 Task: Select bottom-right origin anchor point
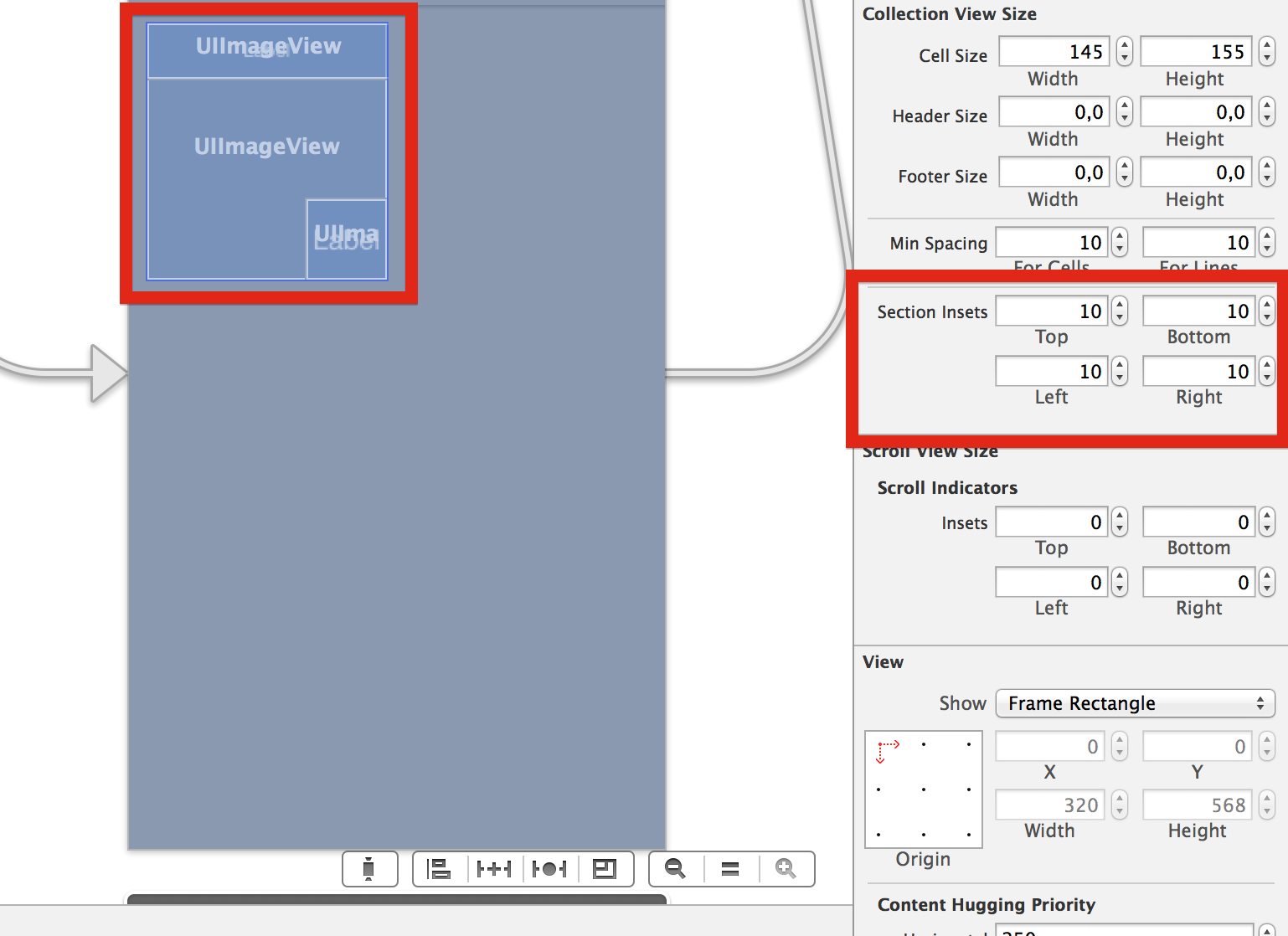click(969, 835)
